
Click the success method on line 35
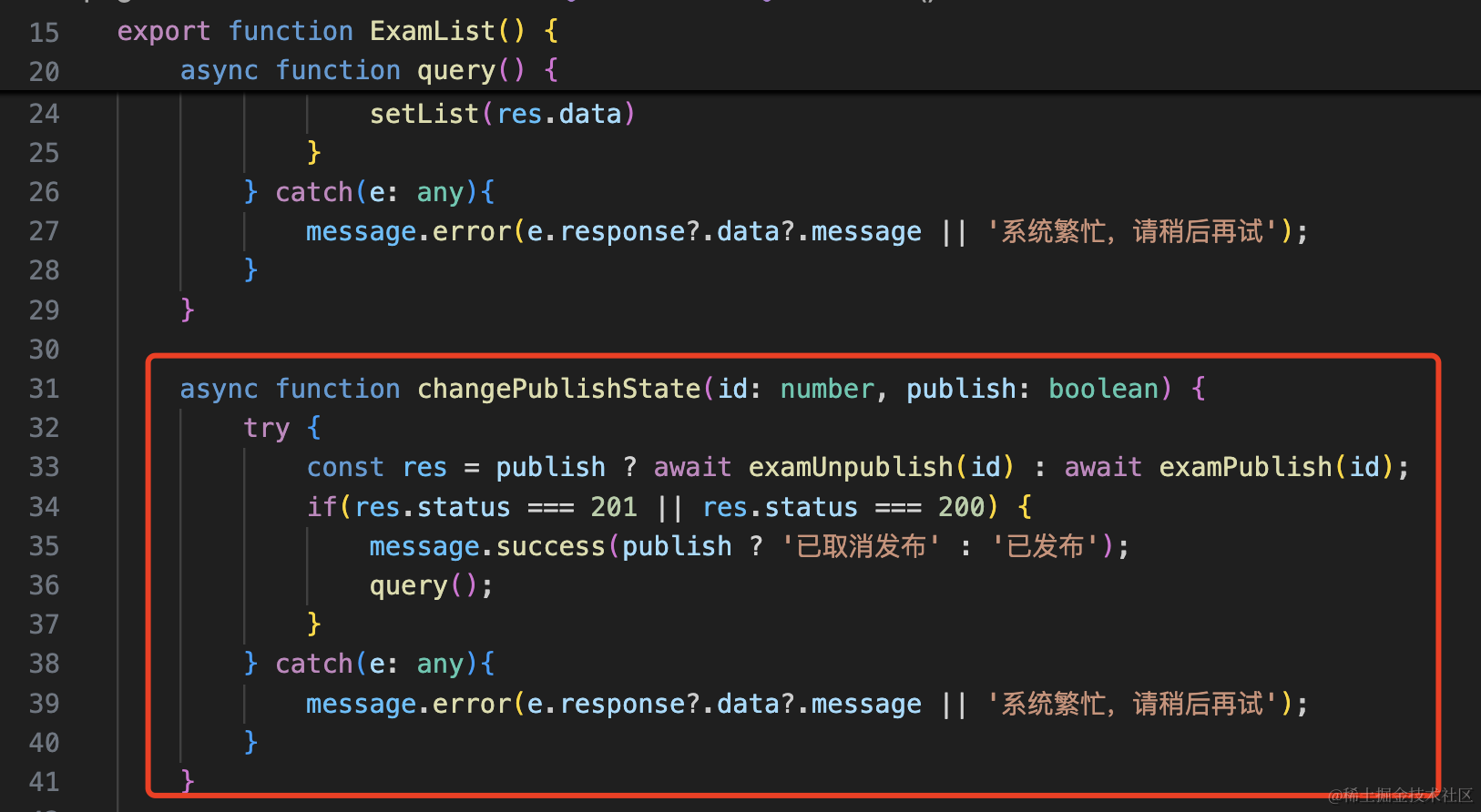point(551,546)
